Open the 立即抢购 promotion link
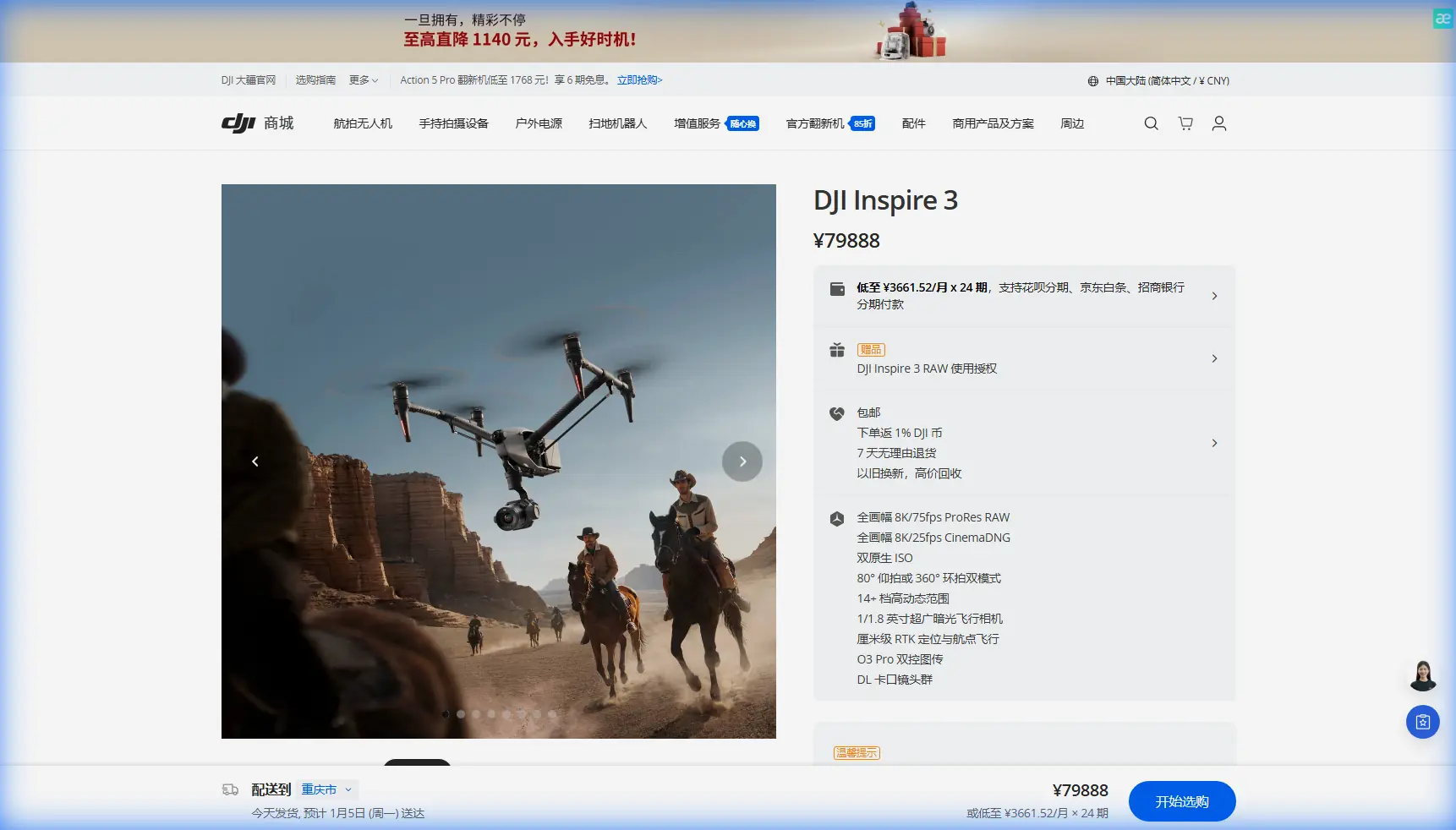 [638, 80]
